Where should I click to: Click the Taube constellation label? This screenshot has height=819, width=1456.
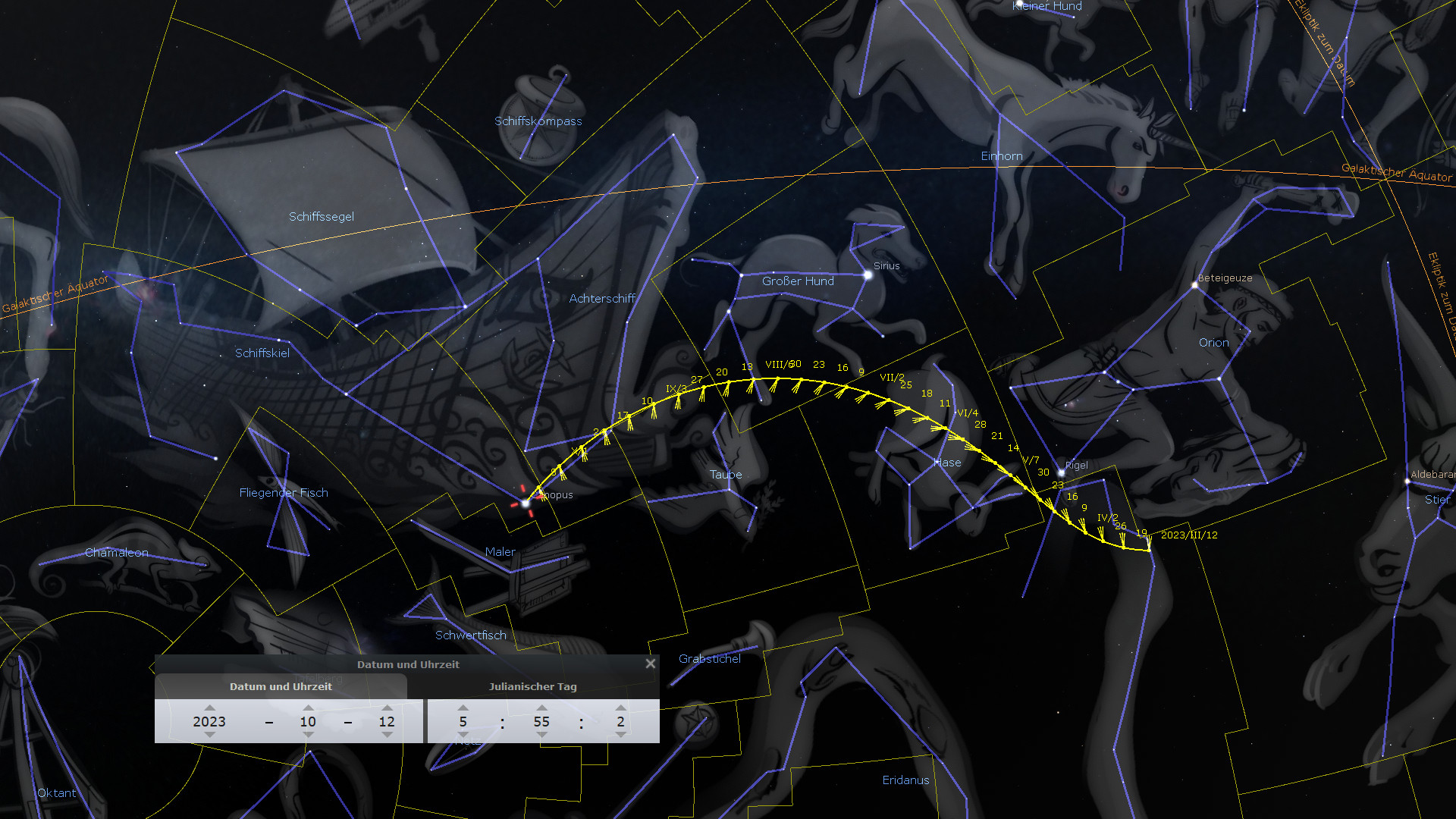pos(726,475)
